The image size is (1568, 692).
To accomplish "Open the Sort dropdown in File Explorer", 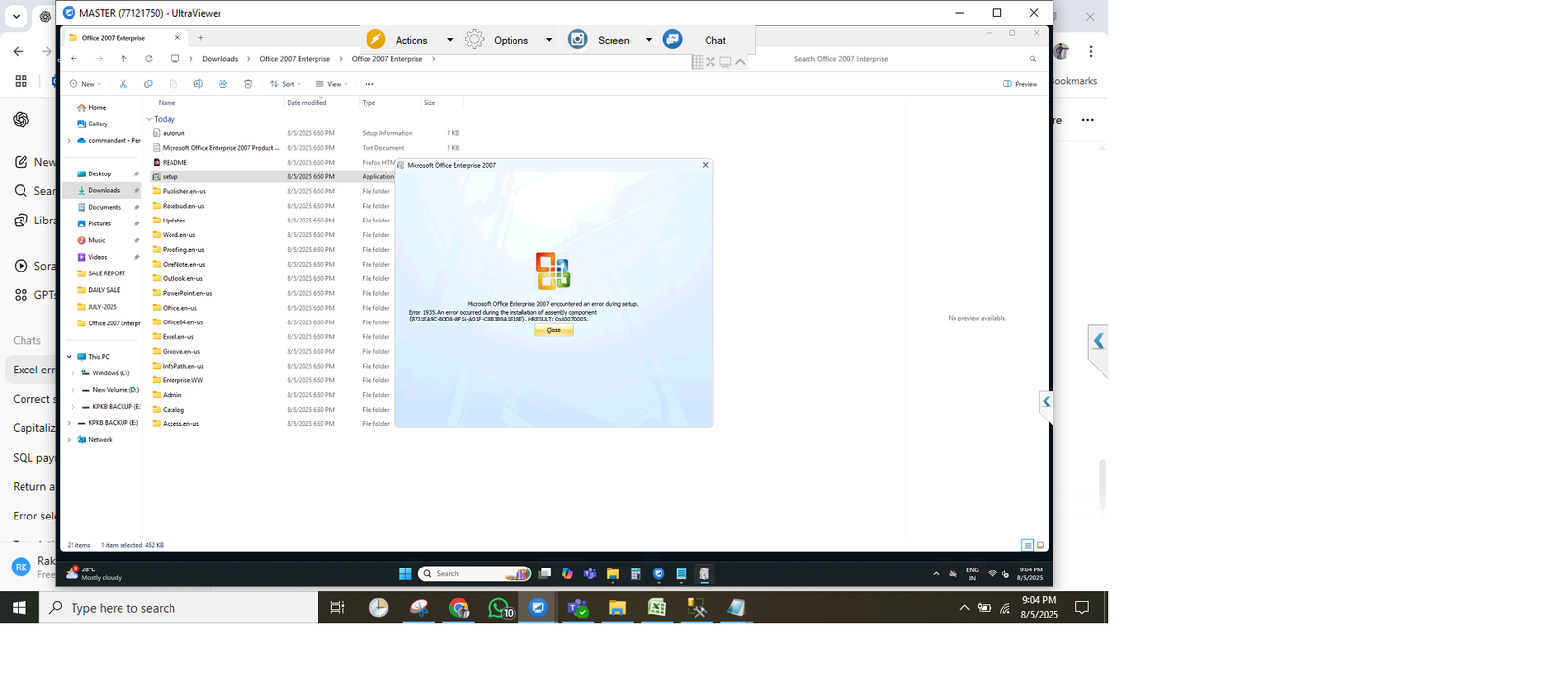I will pyautogui.click(x=285, y=84).
